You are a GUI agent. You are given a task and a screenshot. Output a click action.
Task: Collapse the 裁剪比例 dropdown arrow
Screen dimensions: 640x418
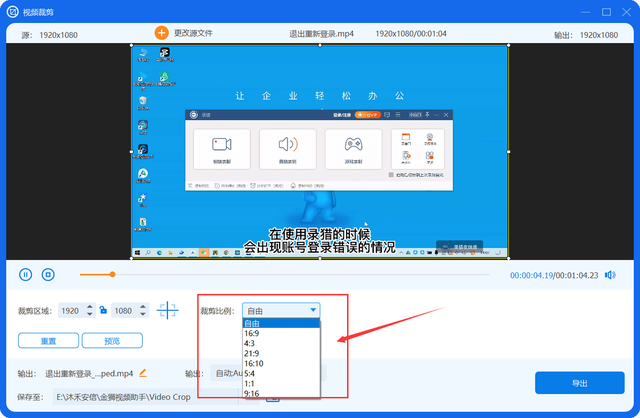click(313, 310)
